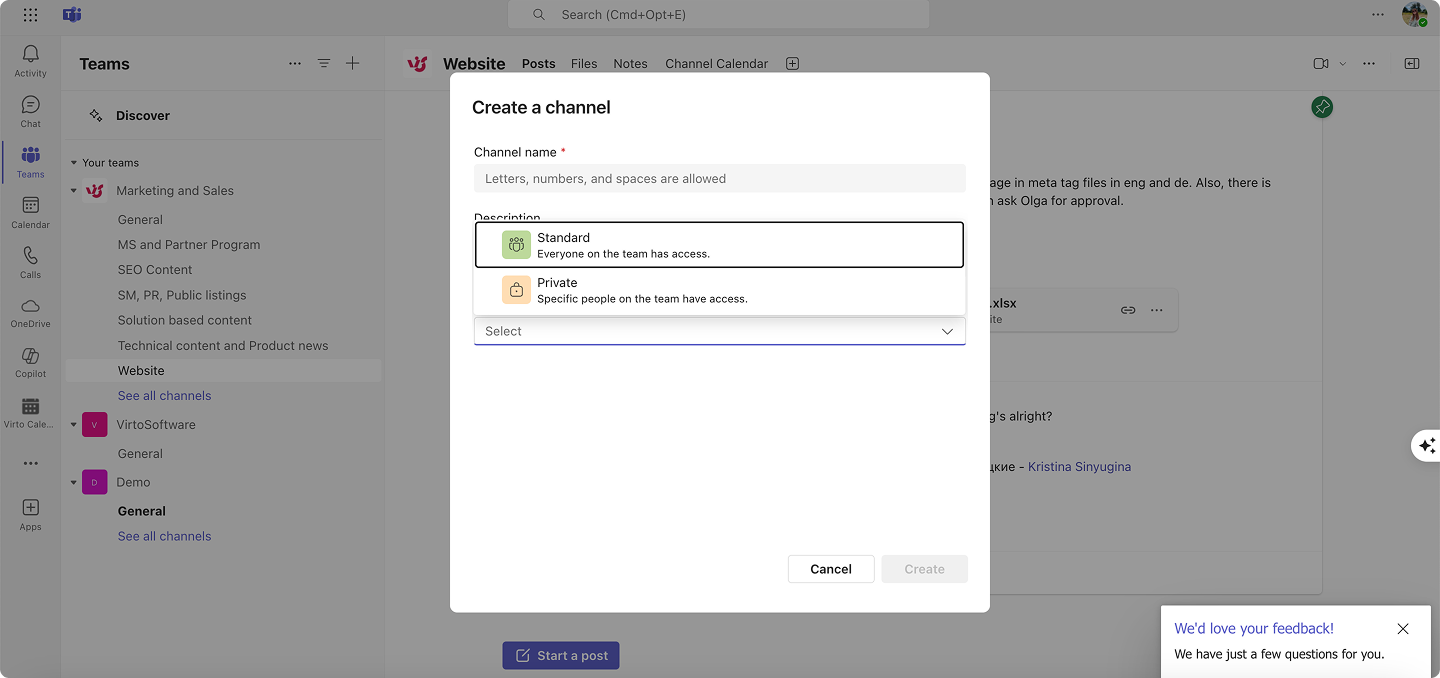
Task: Click the Microsoft Teams logo icon
Action: pos(72,15)
